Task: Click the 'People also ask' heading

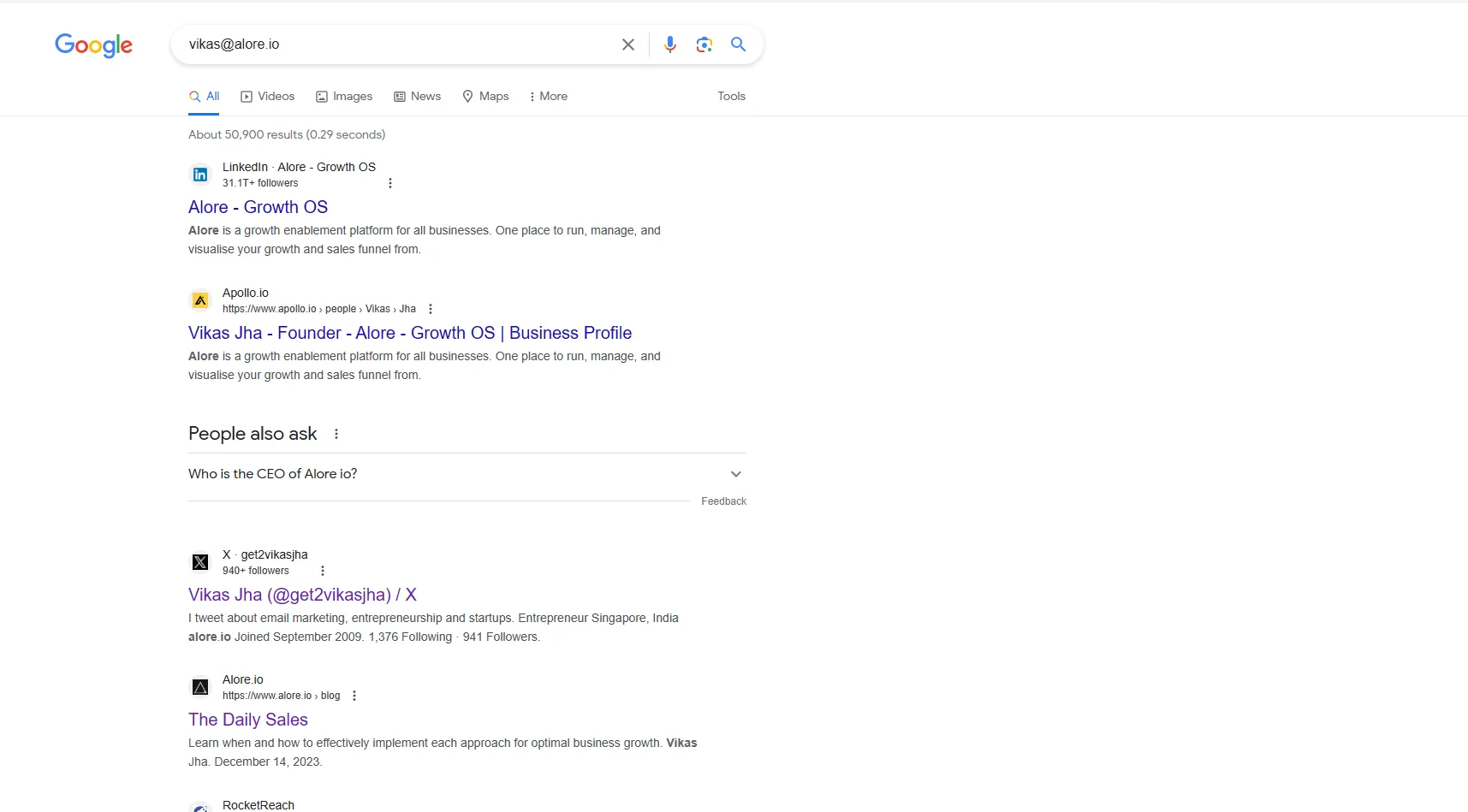Action: (253, 434)
